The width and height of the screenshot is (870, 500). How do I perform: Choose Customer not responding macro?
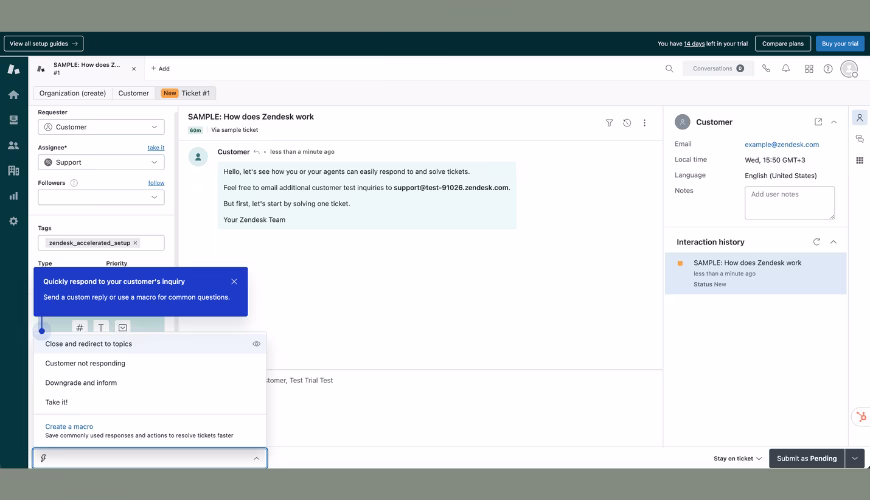point(150,363)
